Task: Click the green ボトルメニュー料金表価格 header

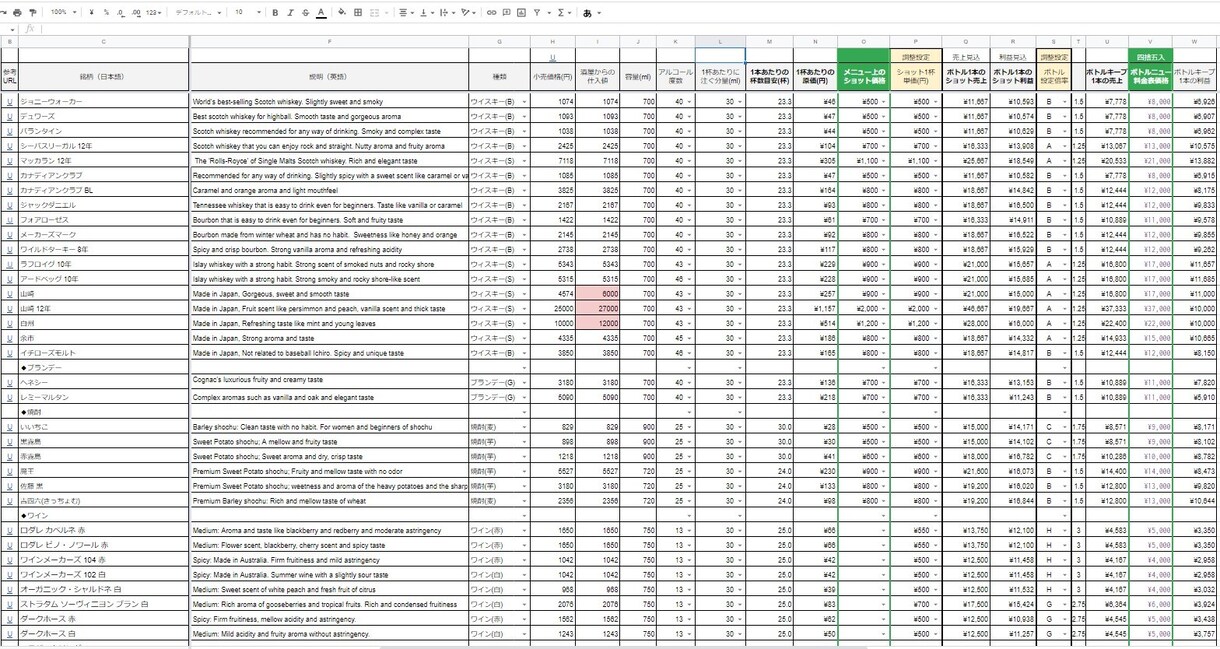Action: point(1149,77)
